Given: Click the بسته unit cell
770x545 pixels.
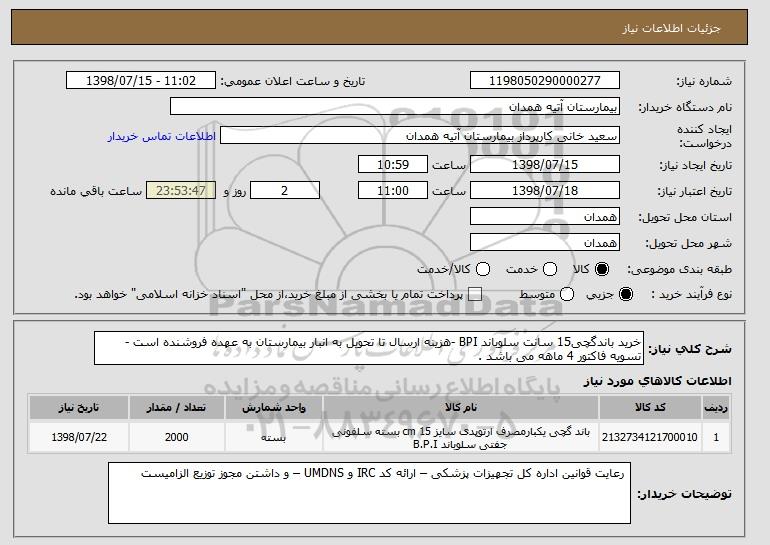Looking at the screenshot, I should [274, 437].
